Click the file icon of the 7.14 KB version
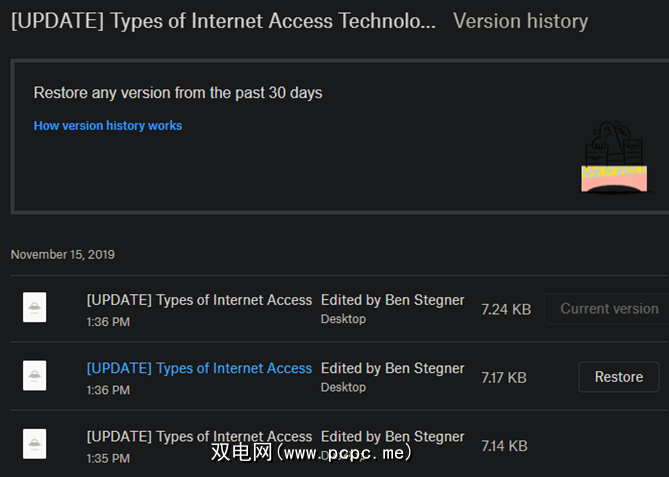Screen dimensions: 669x477 [35, 444]
